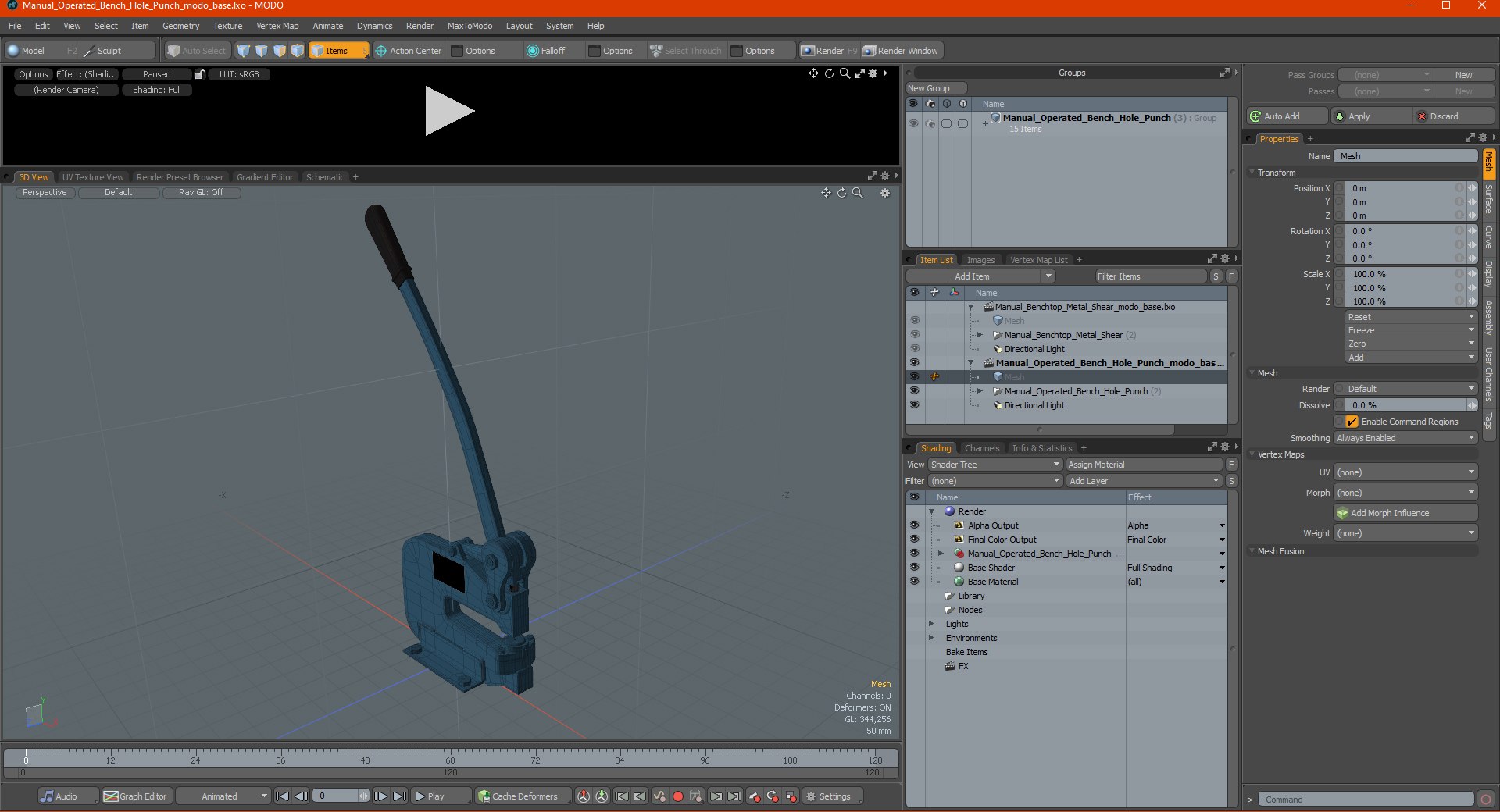
Task: Step to next frame
Action: point(380,796)
